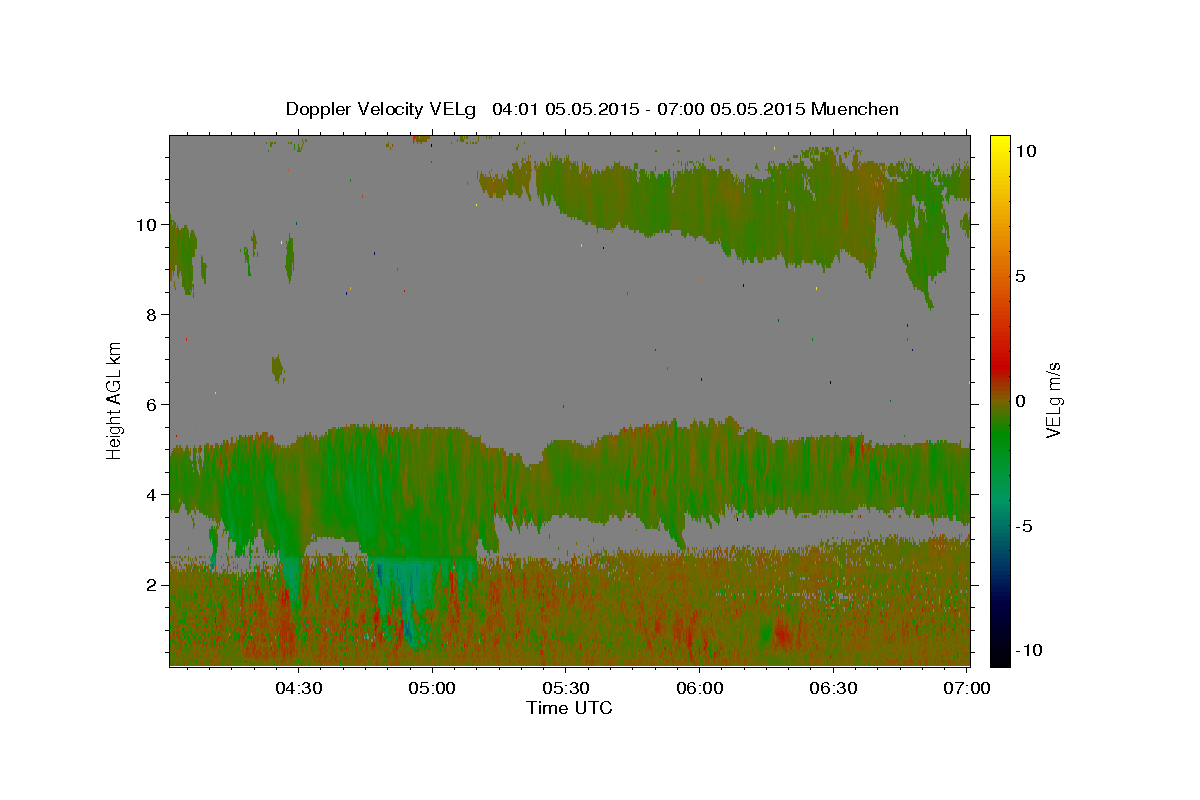The width and height of the screenshot is (1200, 800).
Task: Click the 'VELg m/s' colorbar title
Action: tap(1054, 400)
